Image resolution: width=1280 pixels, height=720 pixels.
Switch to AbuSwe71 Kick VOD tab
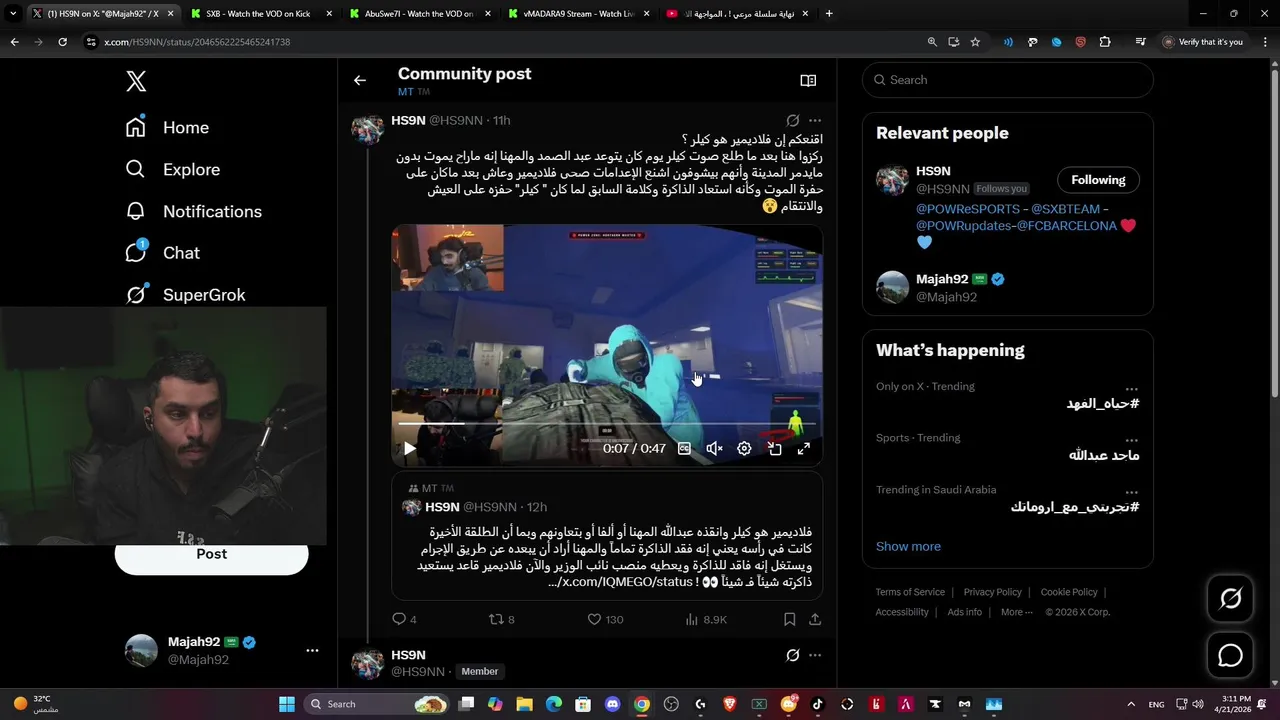pos(416,14)
